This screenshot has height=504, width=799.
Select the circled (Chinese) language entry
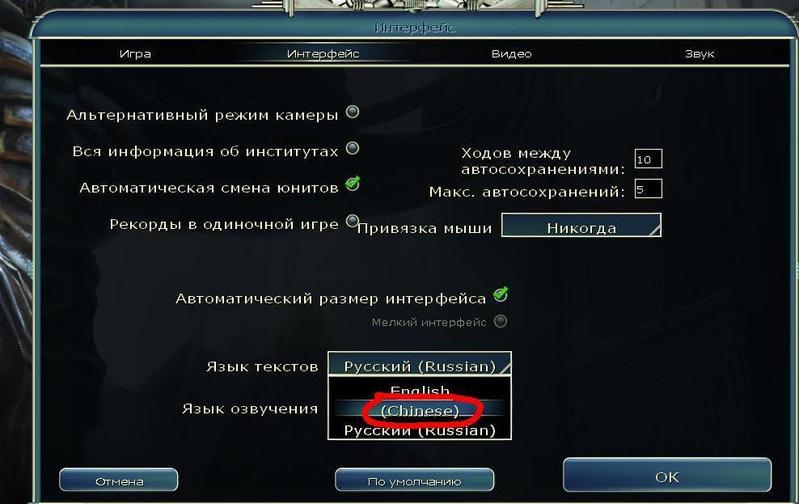pyautogui.click(x=419, y=410)
